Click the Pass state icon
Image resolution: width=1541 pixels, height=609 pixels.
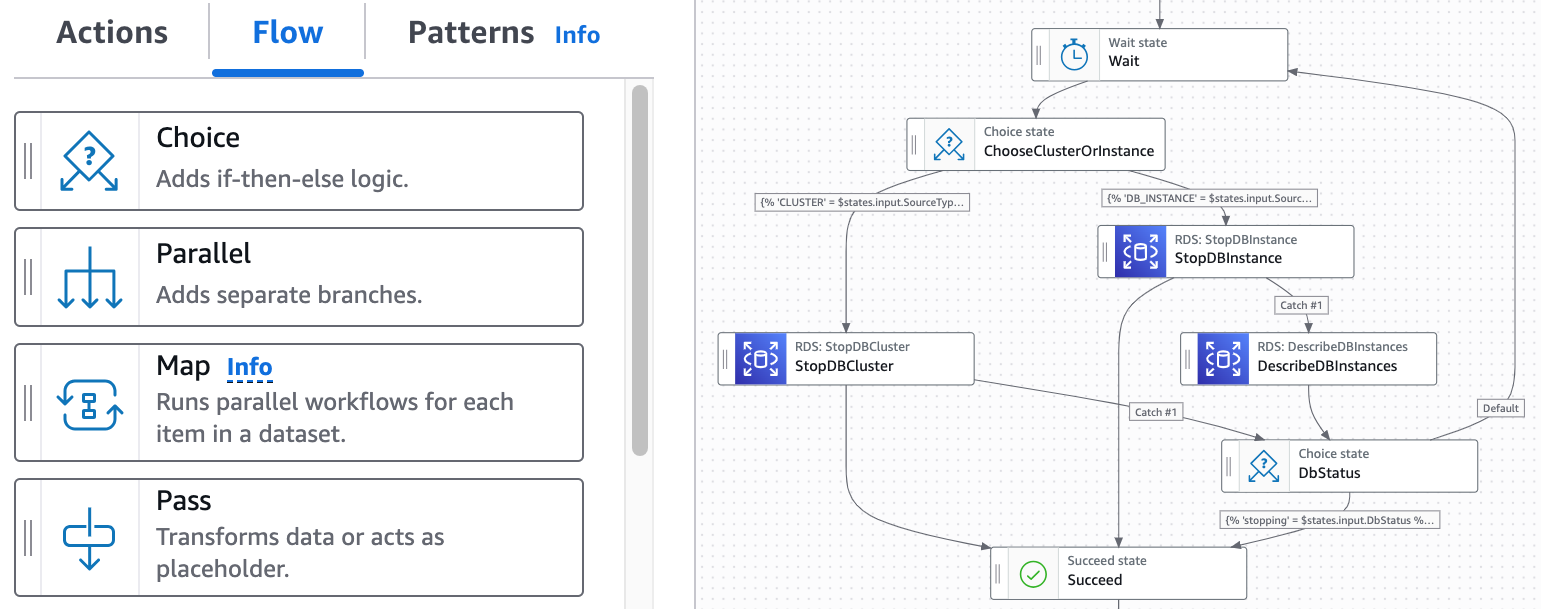90,538
